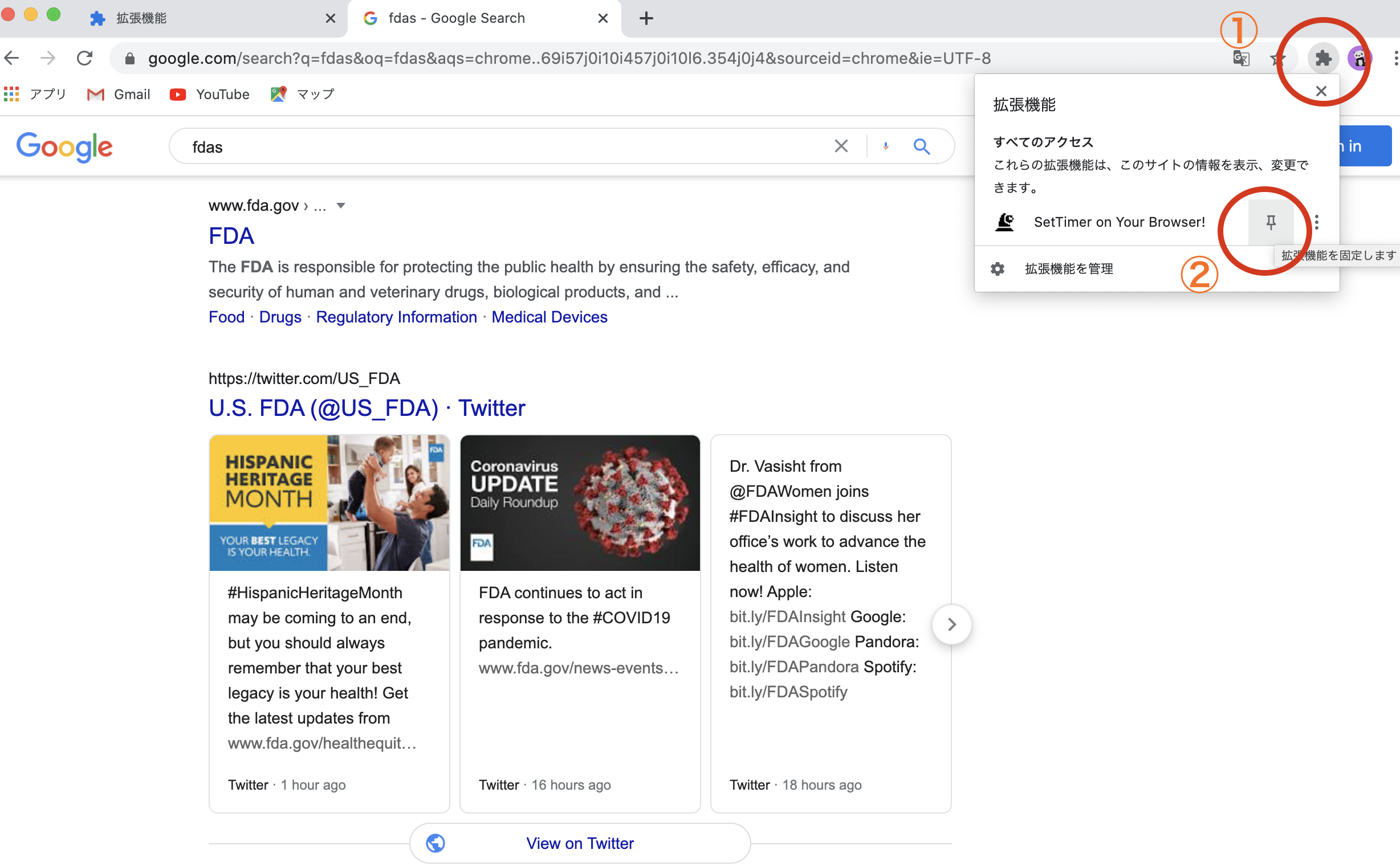Click the https://twitter.com/US_FDA URL text
Screen dimensions: 1400x866
point(304,378)
